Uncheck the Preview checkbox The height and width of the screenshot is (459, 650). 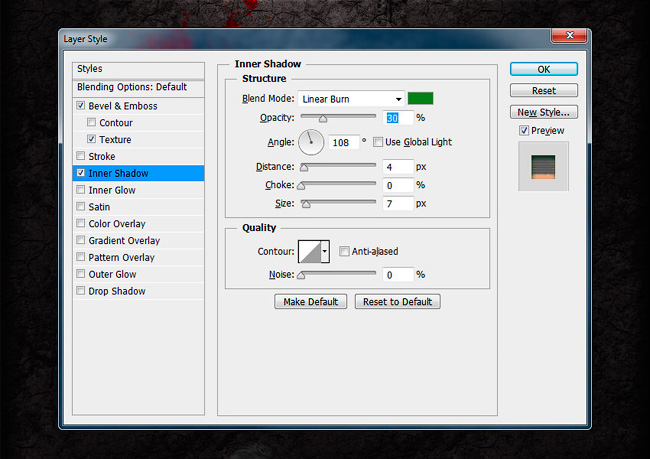coord(524,131)
